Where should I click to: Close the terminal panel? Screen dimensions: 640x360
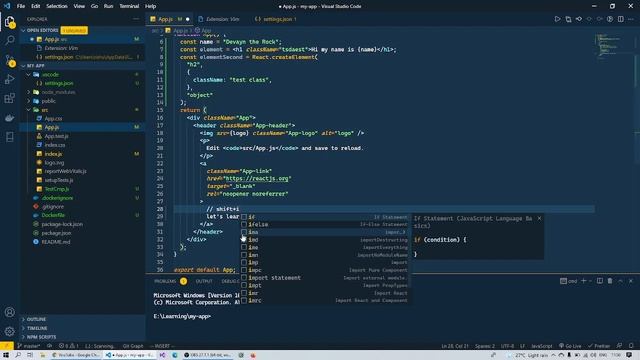[x=631, y=281]
